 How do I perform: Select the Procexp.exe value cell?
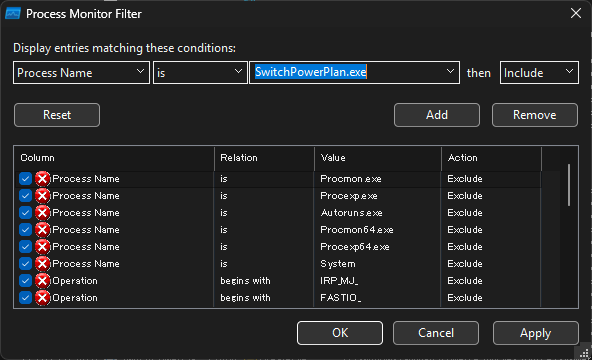pyautogui.click(x=349, y=195)
